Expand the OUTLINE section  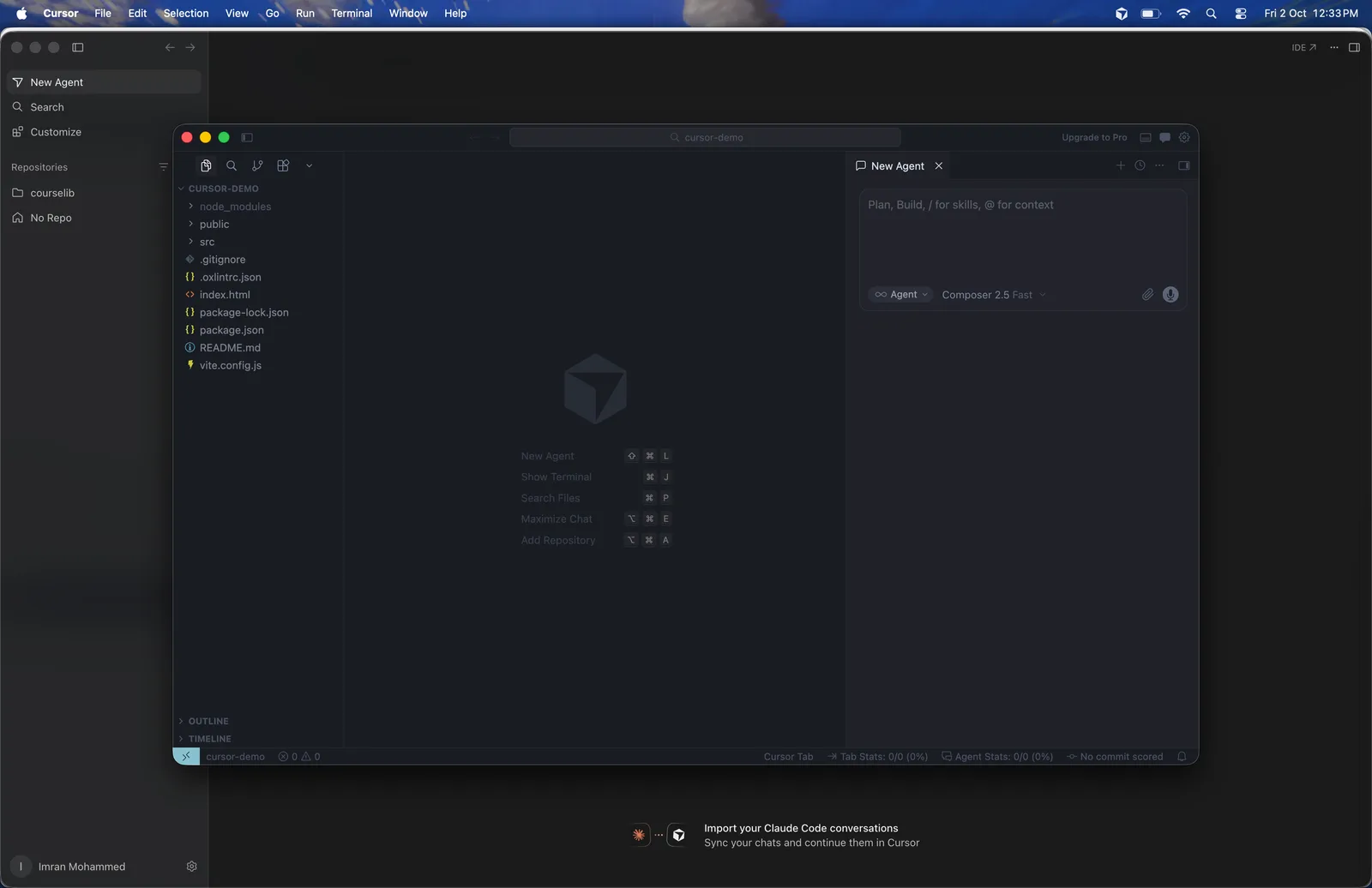click(x=258, y=721)
